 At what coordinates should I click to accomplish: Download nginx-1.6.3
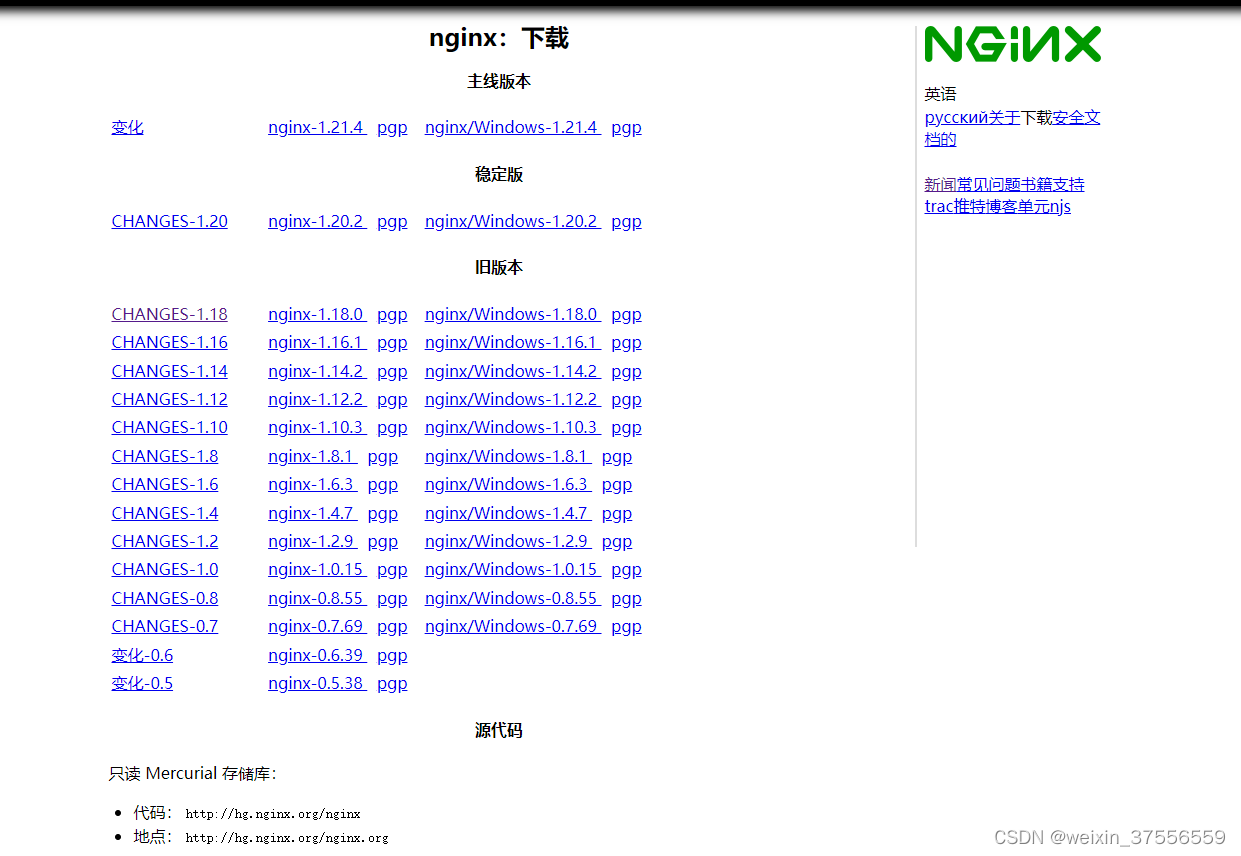312,484
